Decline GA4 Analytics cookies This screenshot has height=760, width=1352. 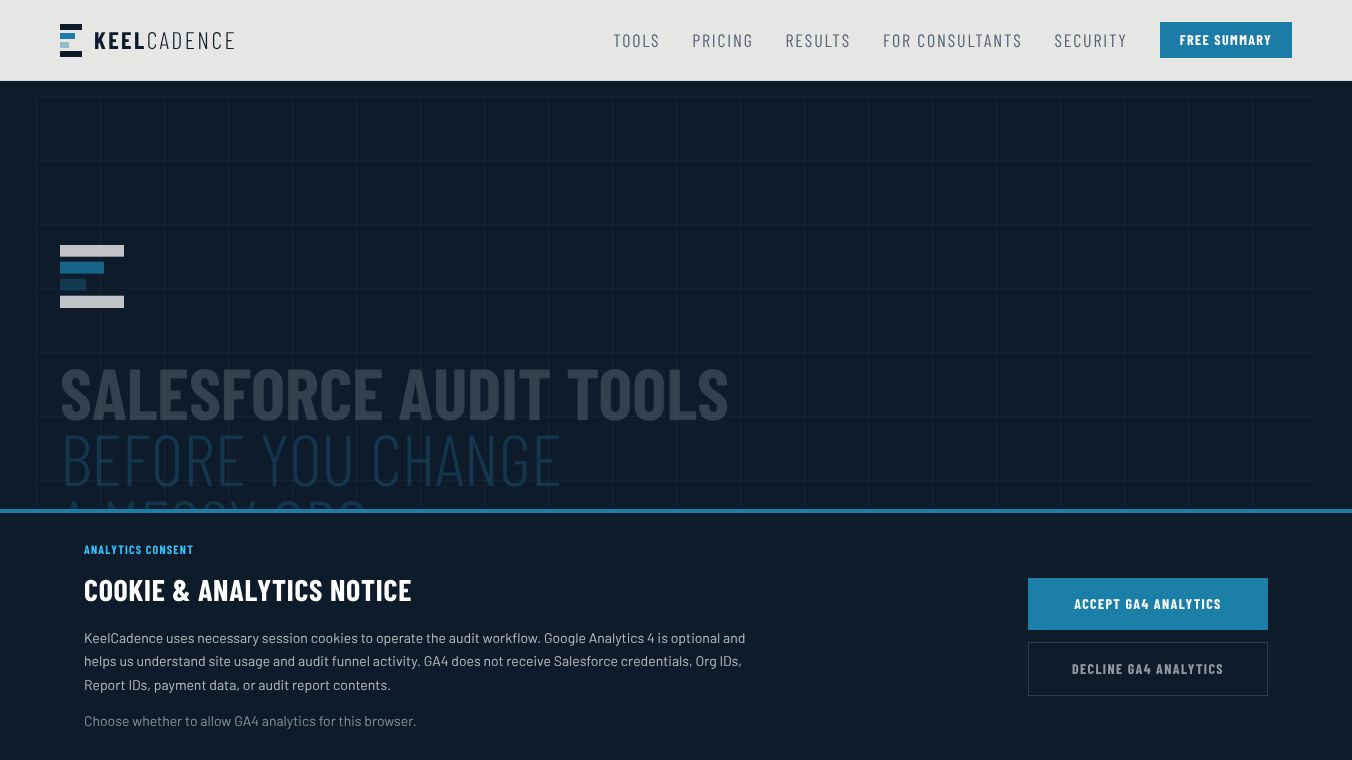(x=1147, y=669)
